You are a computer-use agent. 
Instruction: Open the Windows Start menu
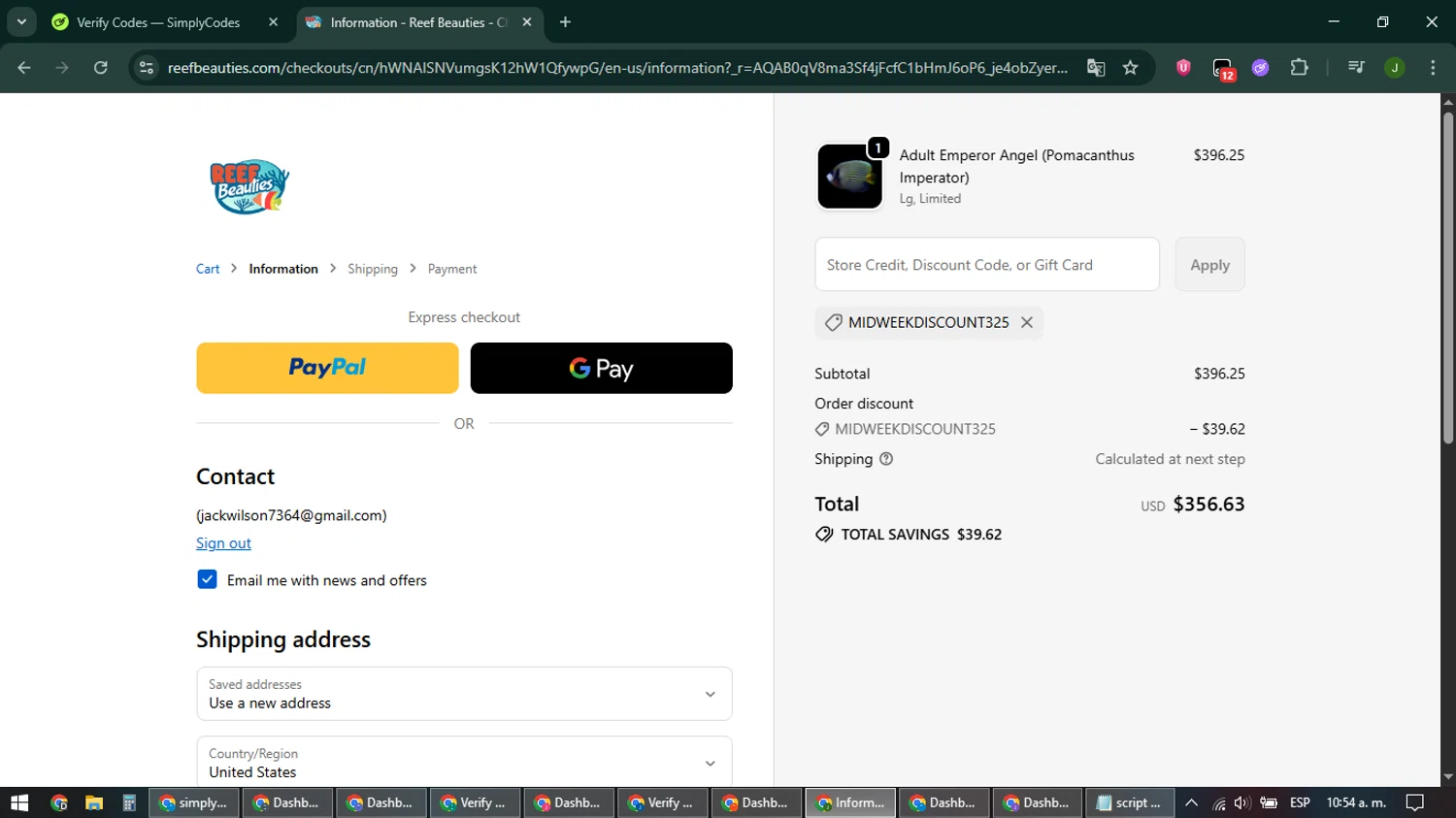tap(19, 802)
